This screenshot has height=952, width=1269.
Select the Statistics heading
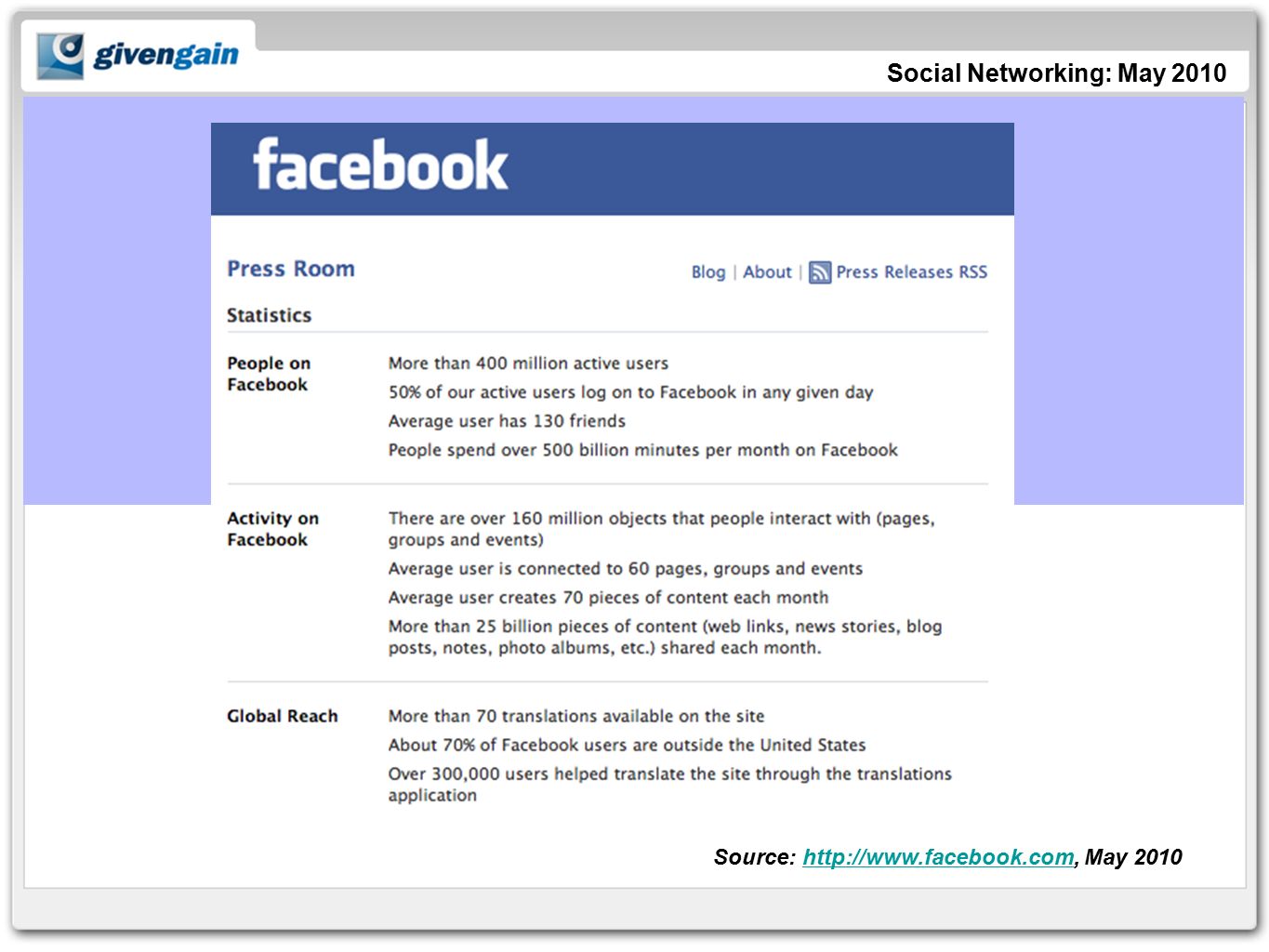pos(270,315)
